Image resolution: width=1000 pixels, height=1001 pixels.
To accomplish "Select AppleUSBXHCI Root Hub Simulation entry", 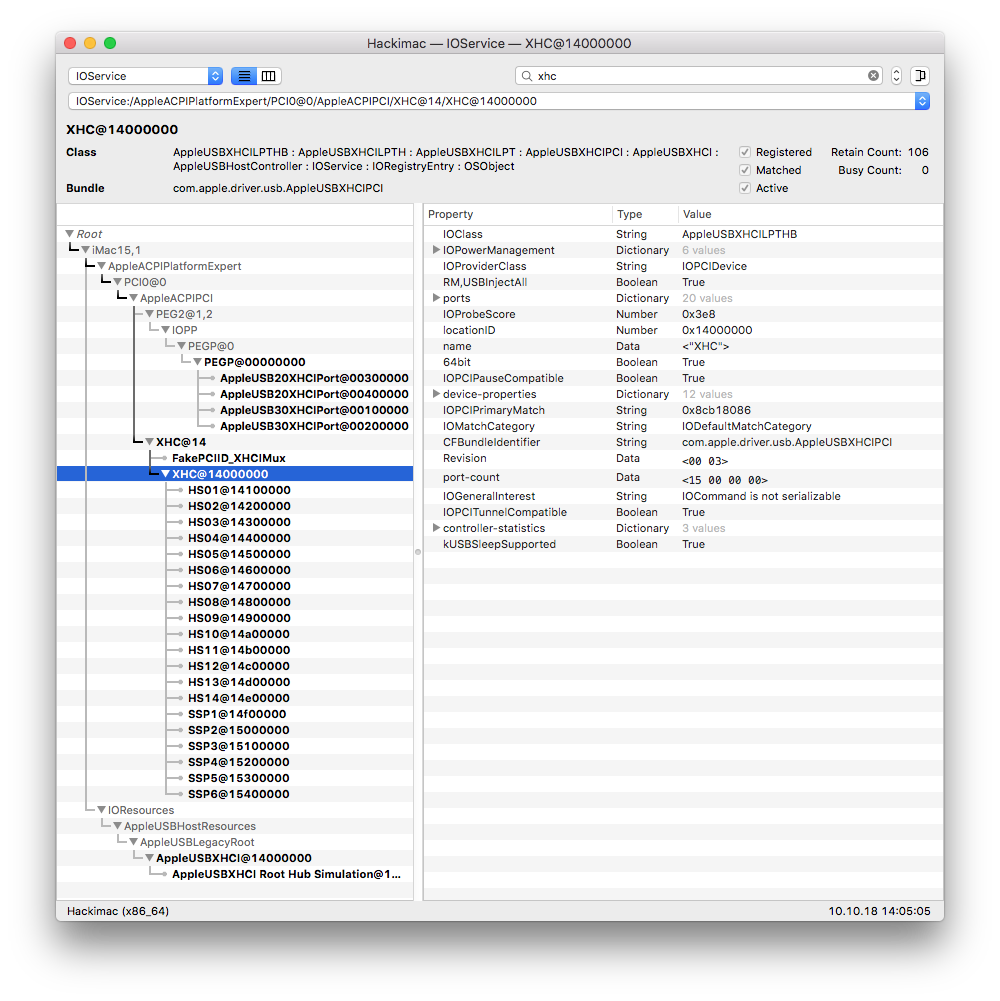I will (286, 874).
